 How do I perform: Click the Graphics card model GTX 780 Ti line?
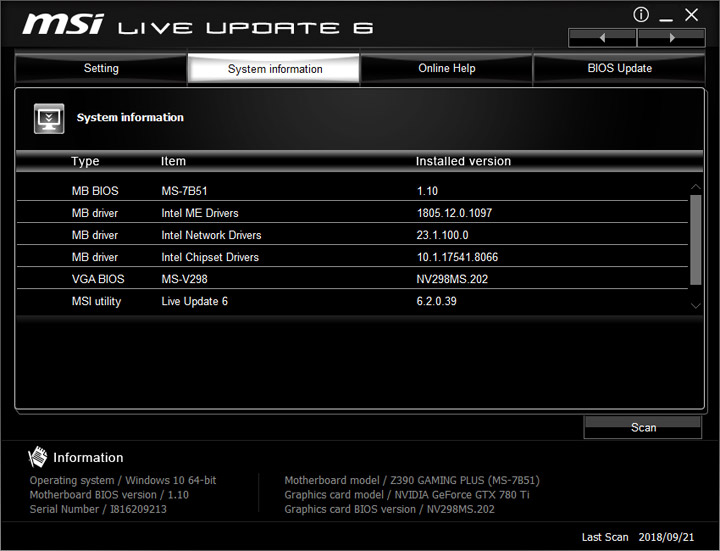click(407, 495)
